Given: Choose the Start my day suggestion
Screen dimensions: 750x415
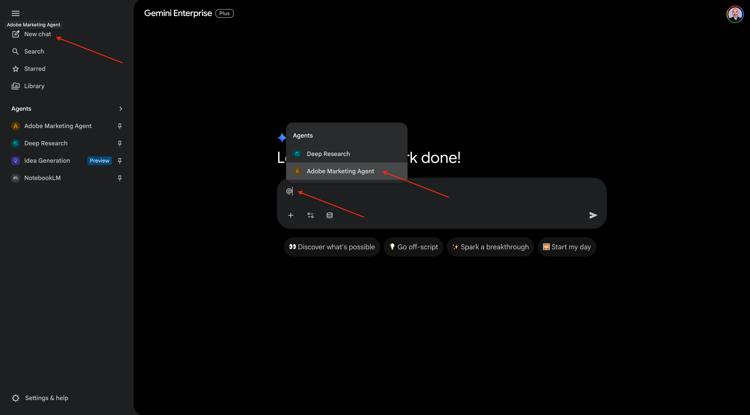Looking at the screenshot, I should [x=567, y=247].
